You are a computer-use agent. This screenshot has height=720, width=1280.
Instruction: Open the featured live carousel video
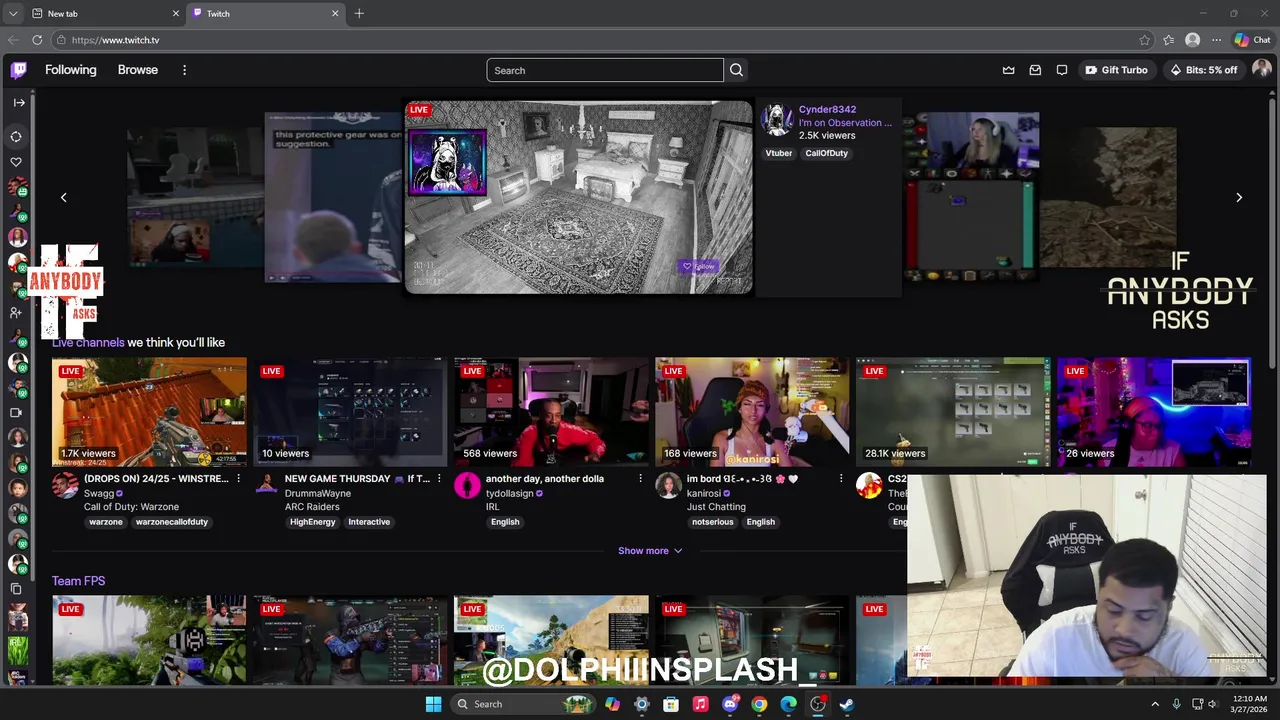(578, 197)
